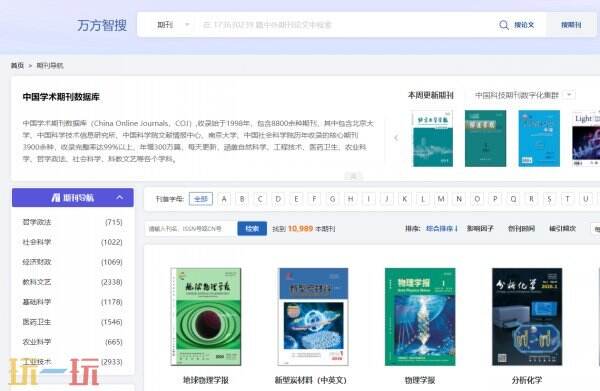Filter journals by letter A
Viewport: 600px width, 391px height.
point(224,199)
